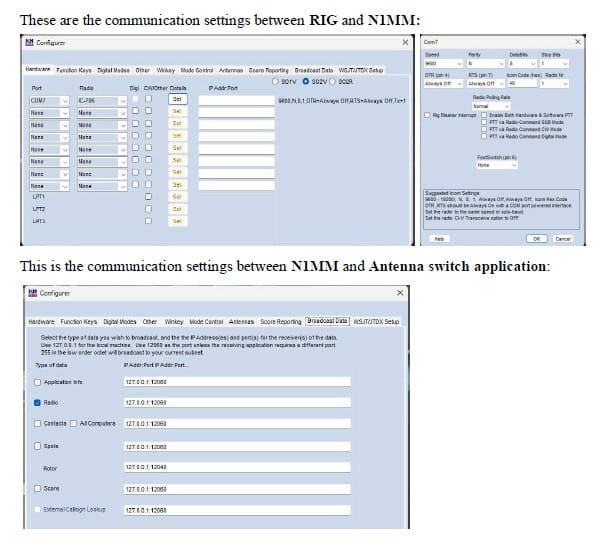Open WSJT/JTDX Setup tab in upper Configurer

361,70
